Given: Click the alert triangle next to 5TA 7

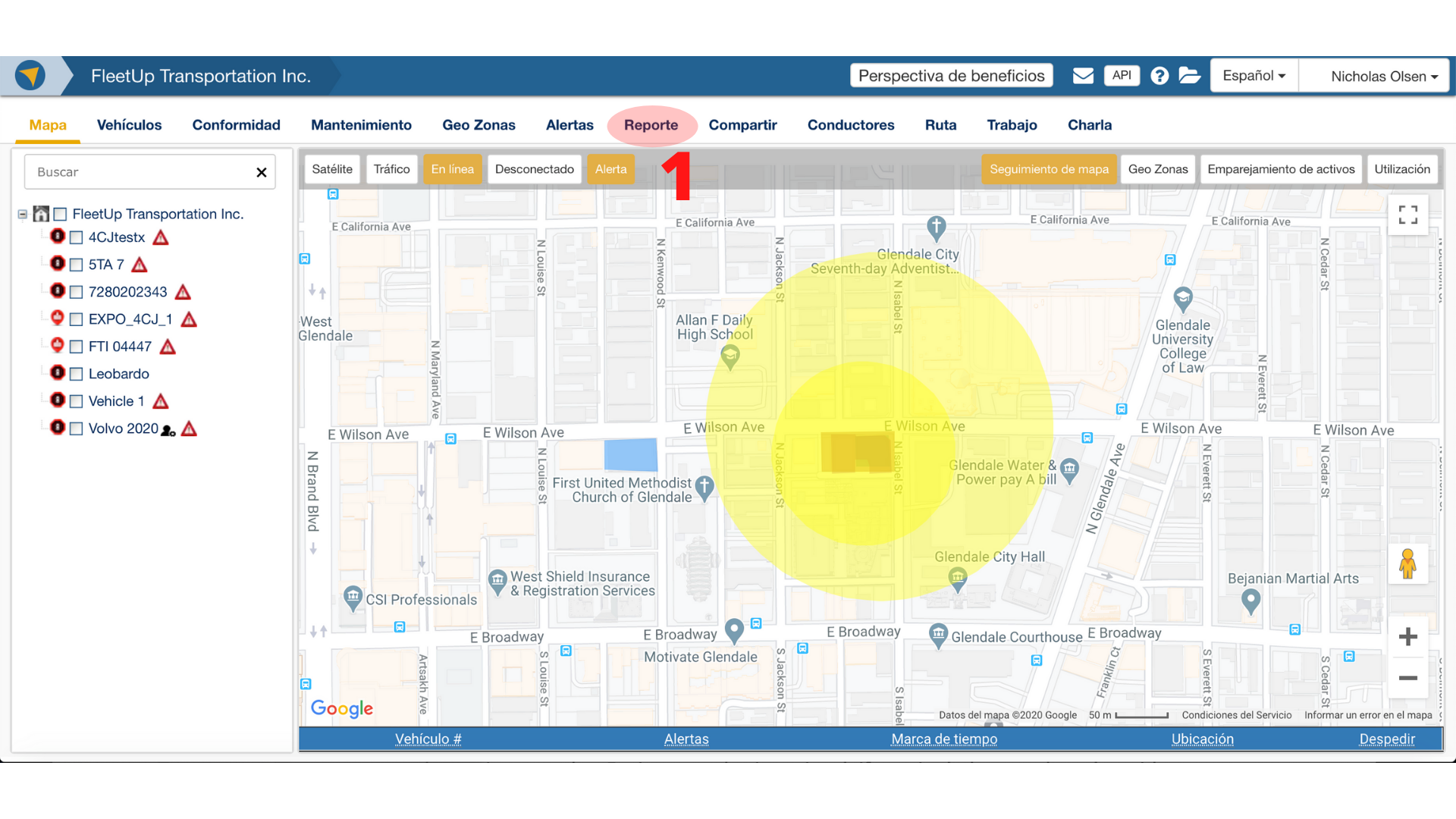Looking at the screenshot, I should point(139,265).
